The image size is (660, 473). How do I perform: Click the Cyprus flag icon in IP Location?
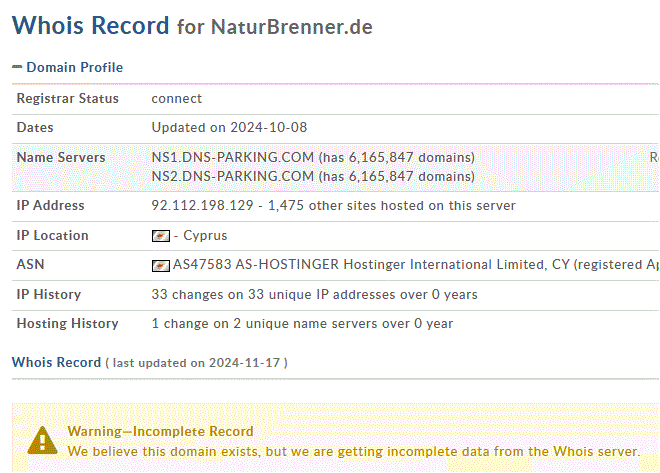160,236
